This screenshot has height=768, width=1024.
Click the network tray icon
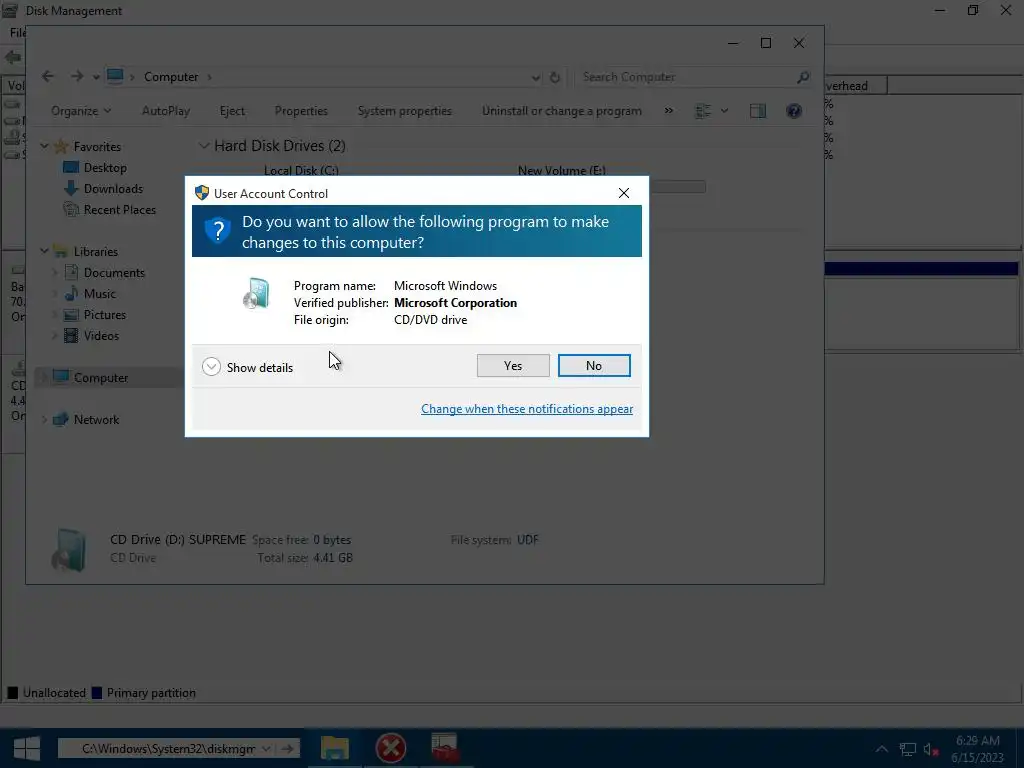coord(907,750)
